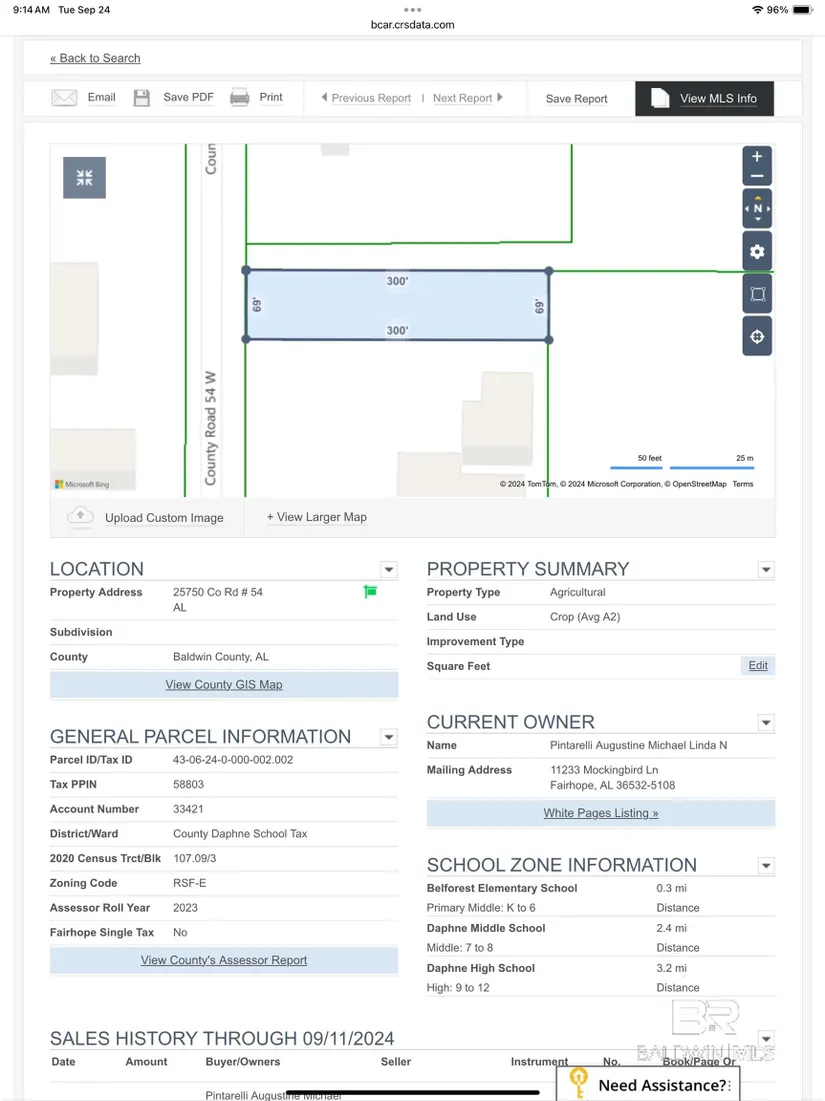Click the map zoom out minus button

tap(757, 176)
